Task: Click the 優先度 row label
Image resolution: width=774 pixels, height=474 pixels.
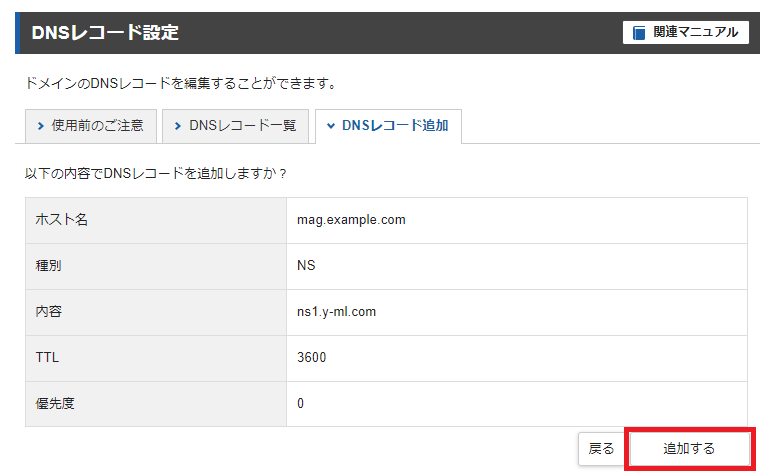Action: pos(55,403)
